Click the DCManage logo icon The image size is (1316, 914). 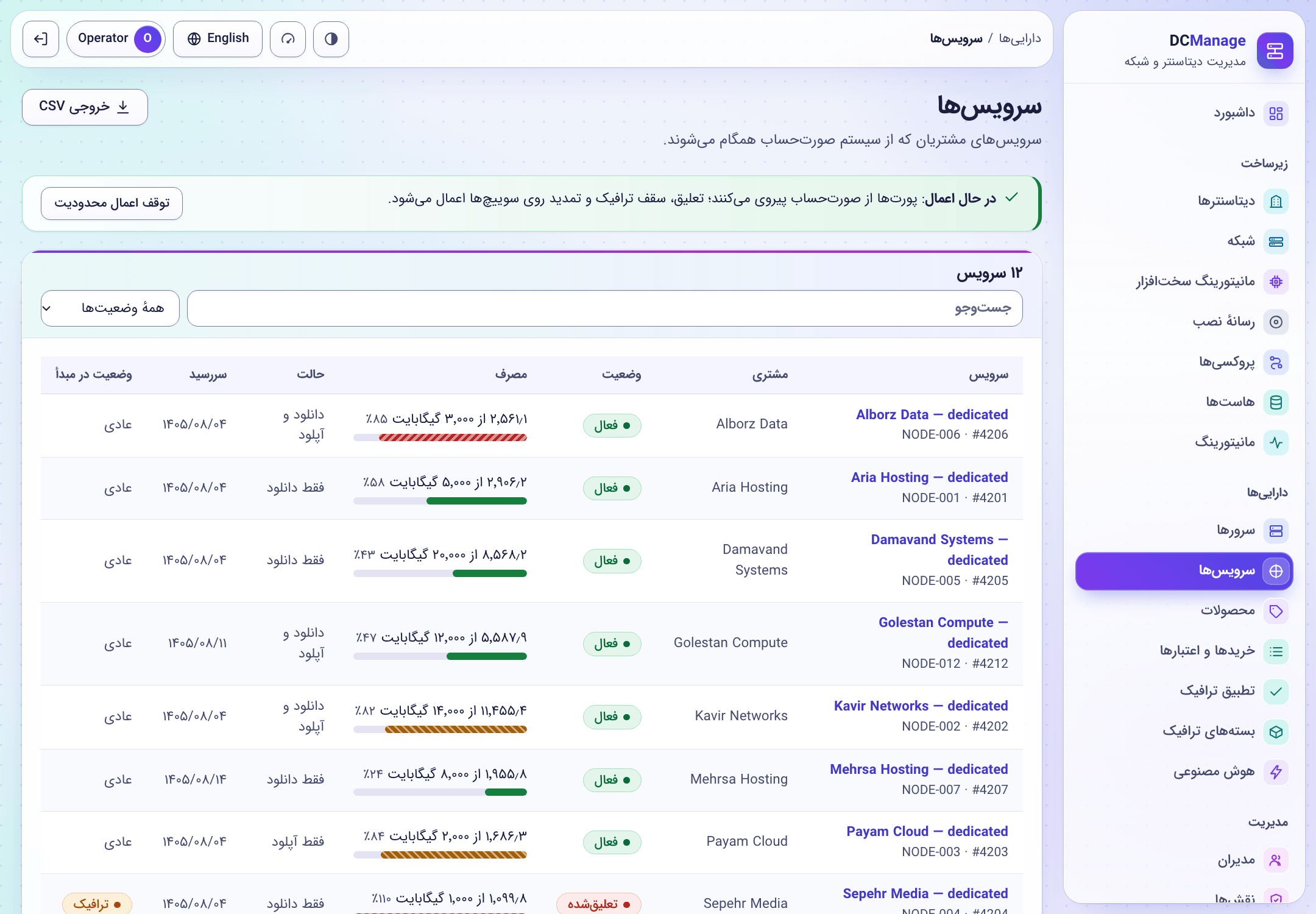(x=1275, y=51)
